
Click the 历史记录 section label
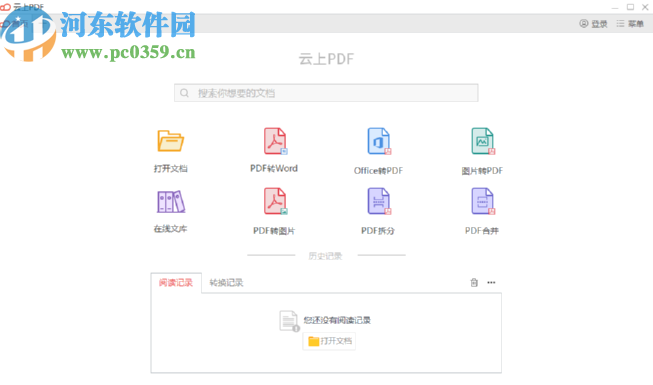coord(325,256)
